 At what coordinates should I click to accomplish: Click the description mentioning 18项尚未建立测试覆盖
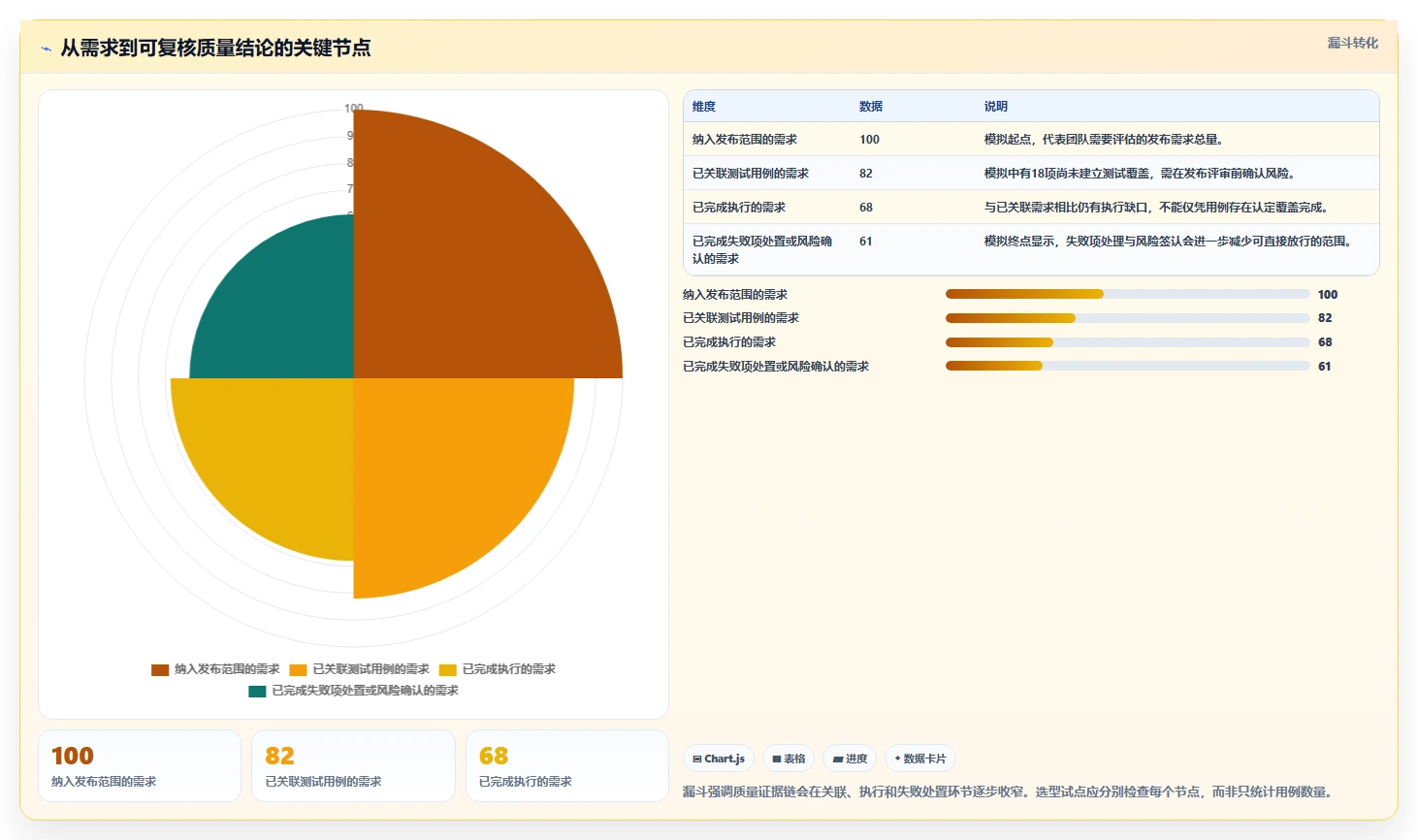(1140, 174)
